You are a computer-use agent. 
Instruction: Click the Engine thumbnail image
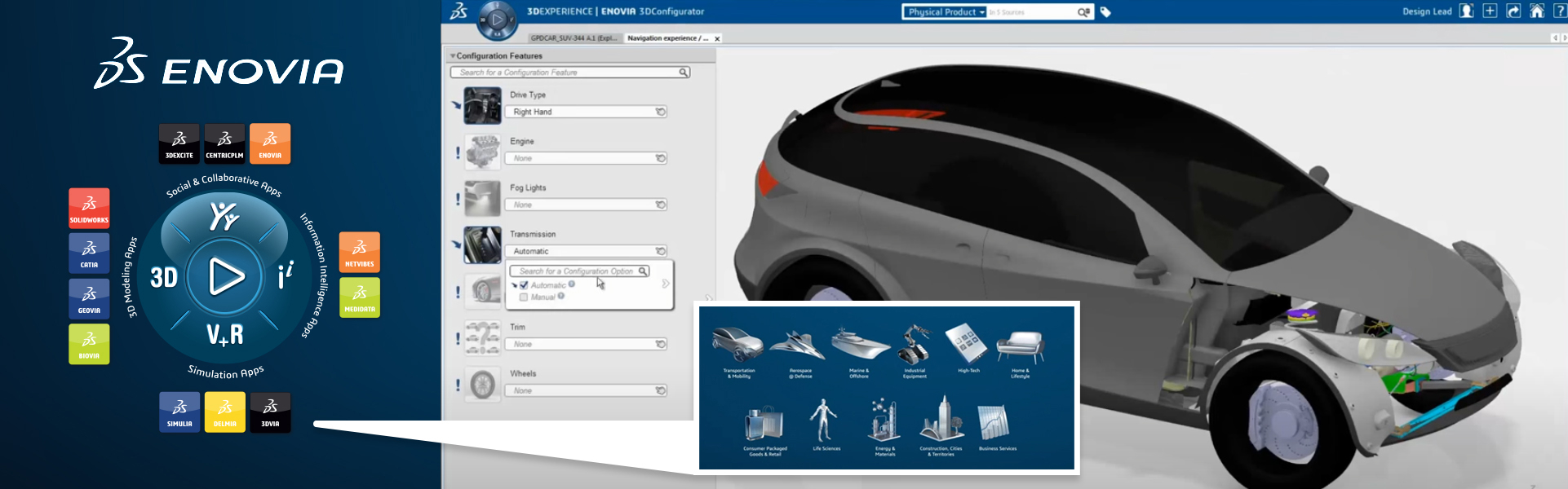(x=482, y=152)
